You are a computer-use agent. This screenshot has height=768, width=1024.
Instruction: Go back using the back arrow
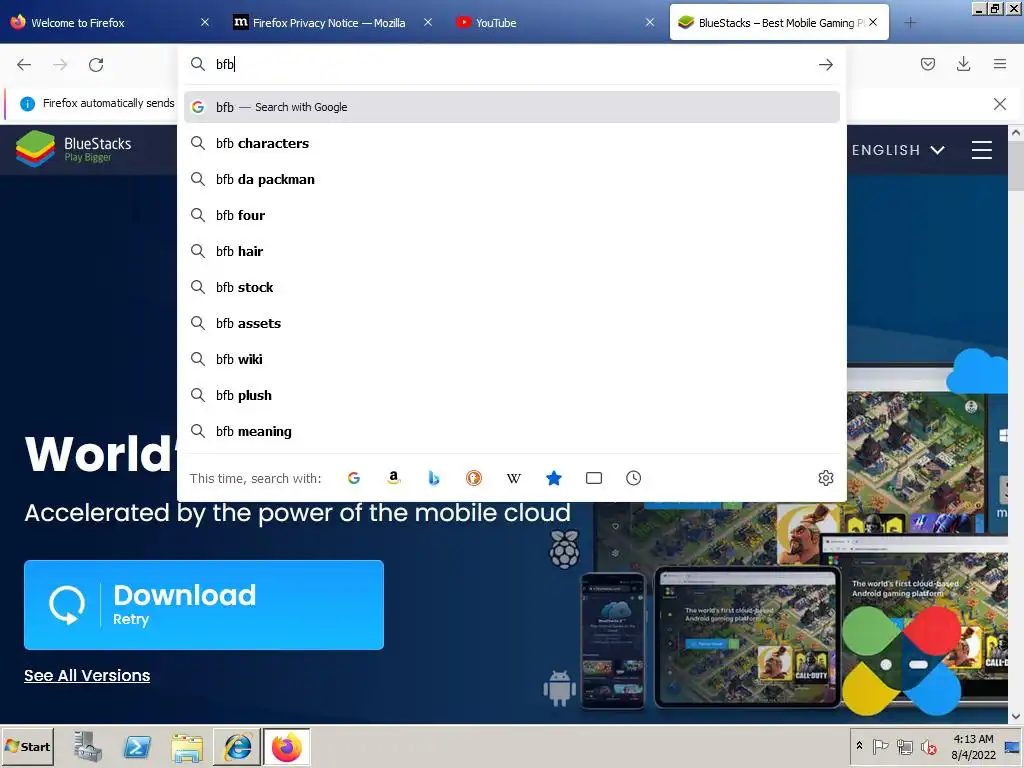coord(24,65)
